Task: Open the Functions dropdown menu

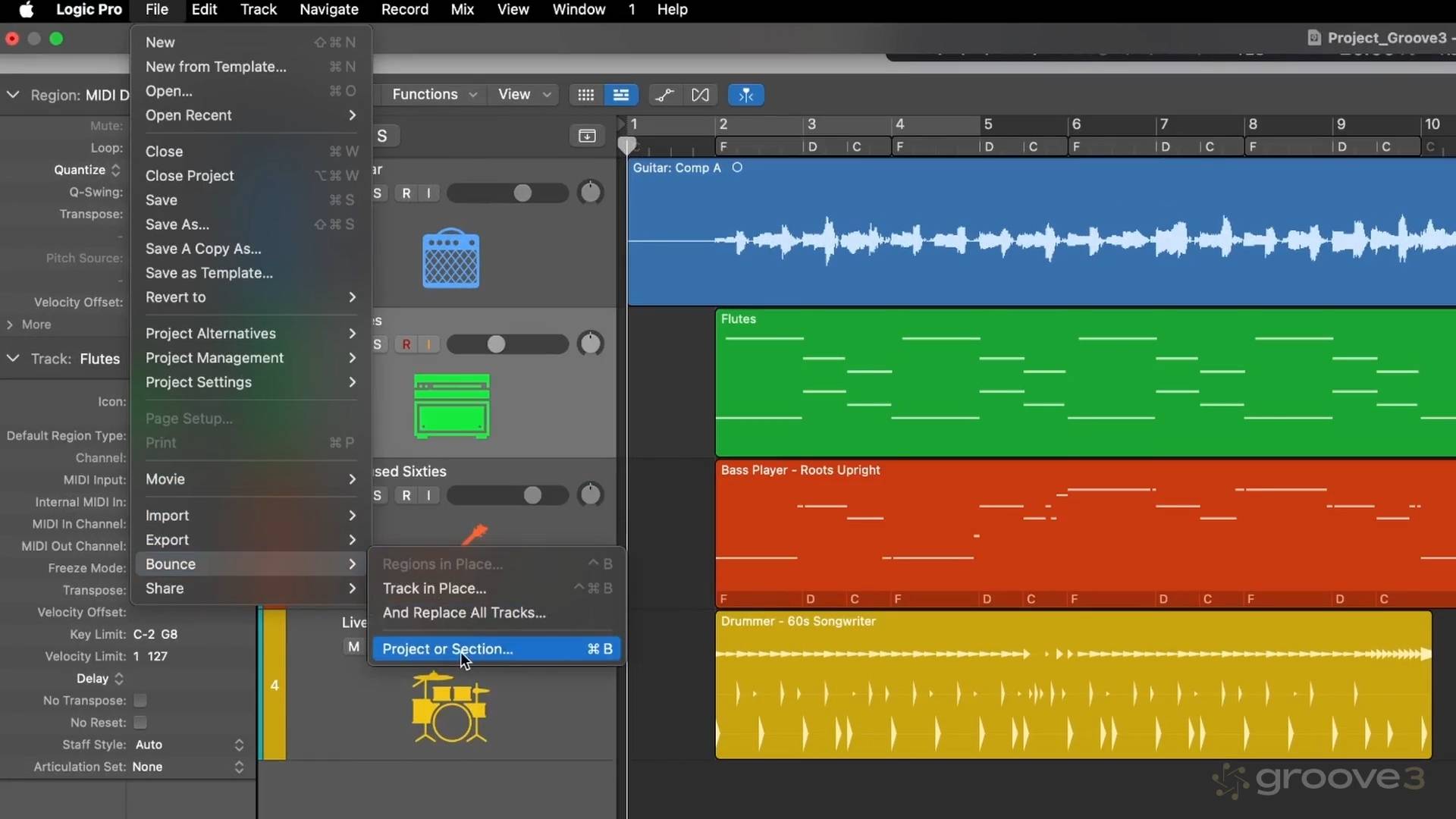Action: tap(434, 94)
